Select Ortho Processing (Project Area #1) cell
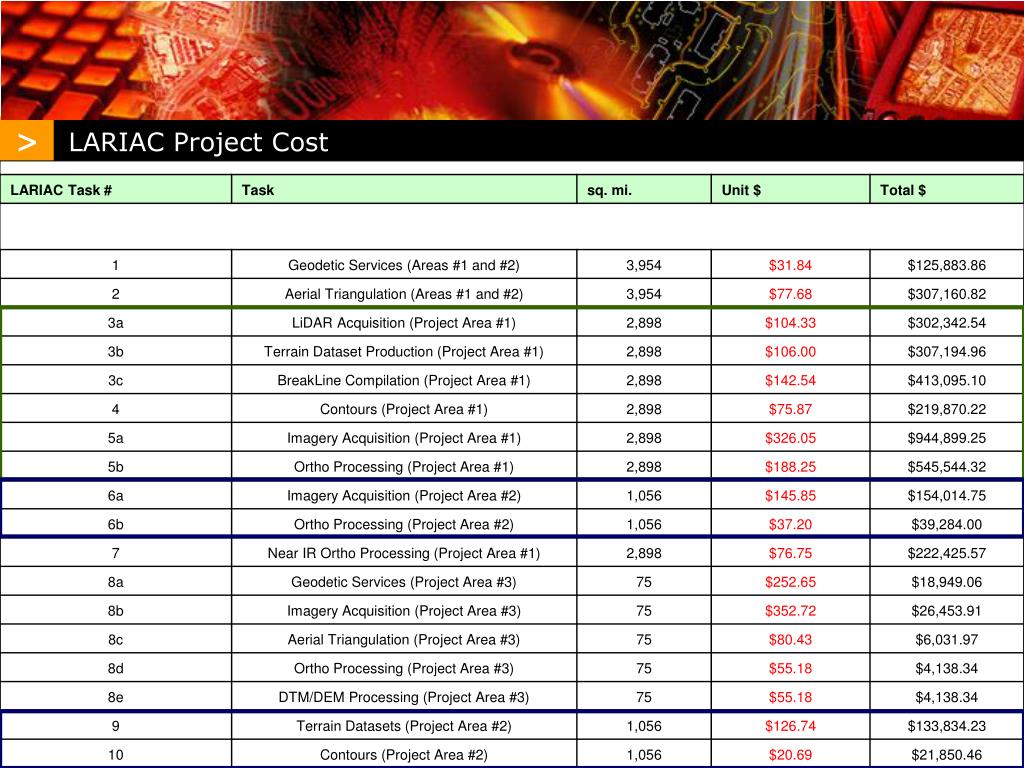Viewport: 1024px width, 768px height. pos(404,466)
